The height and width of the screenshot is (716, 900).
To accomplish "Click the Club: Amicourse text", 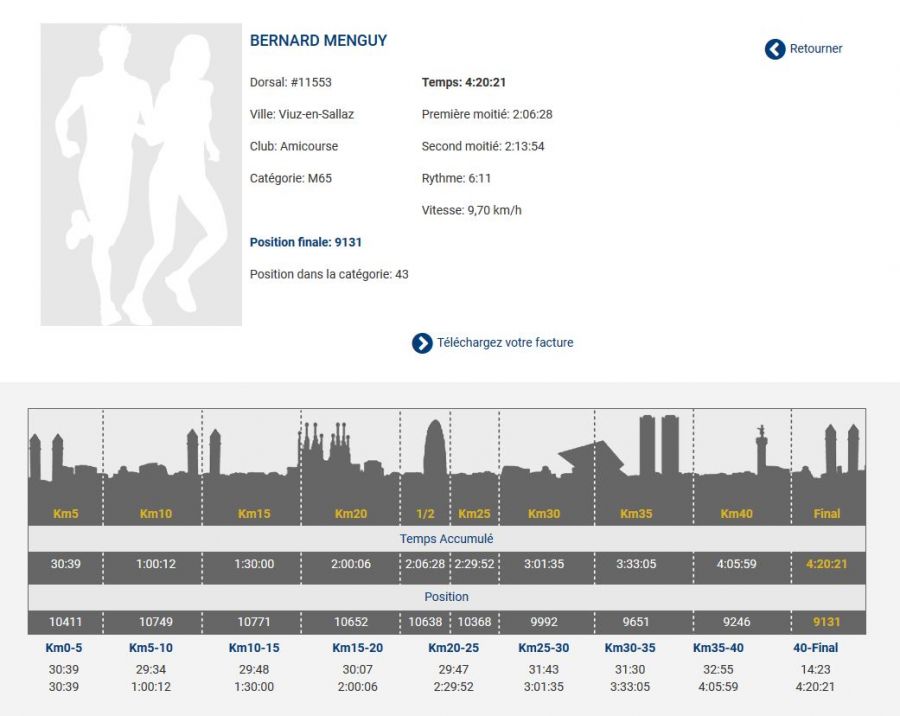I will pyautogui.click(x=293, y=146).
